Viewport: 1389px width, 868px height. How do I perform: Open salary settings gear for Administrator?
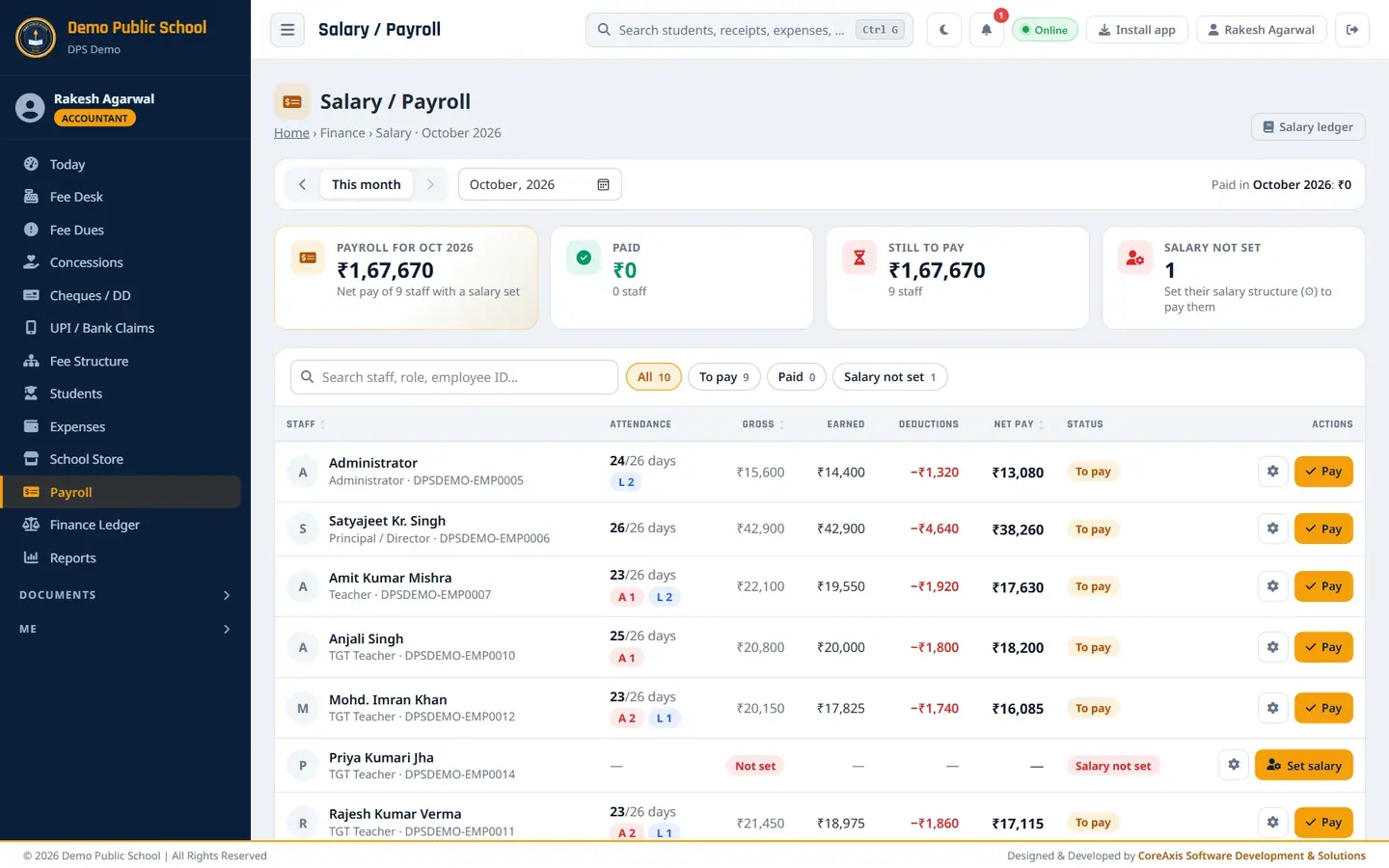pyautogui.click(x=1272, y=472)
